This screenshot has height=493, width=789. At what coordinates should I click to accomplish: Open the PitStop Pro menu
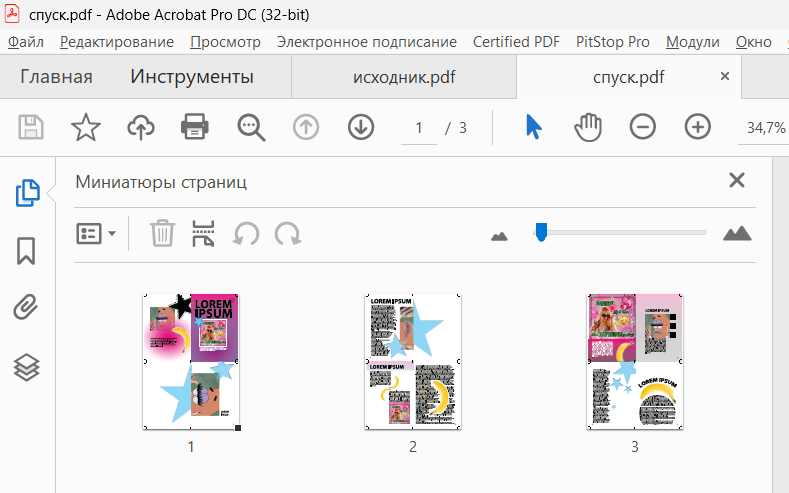[613, 42]
